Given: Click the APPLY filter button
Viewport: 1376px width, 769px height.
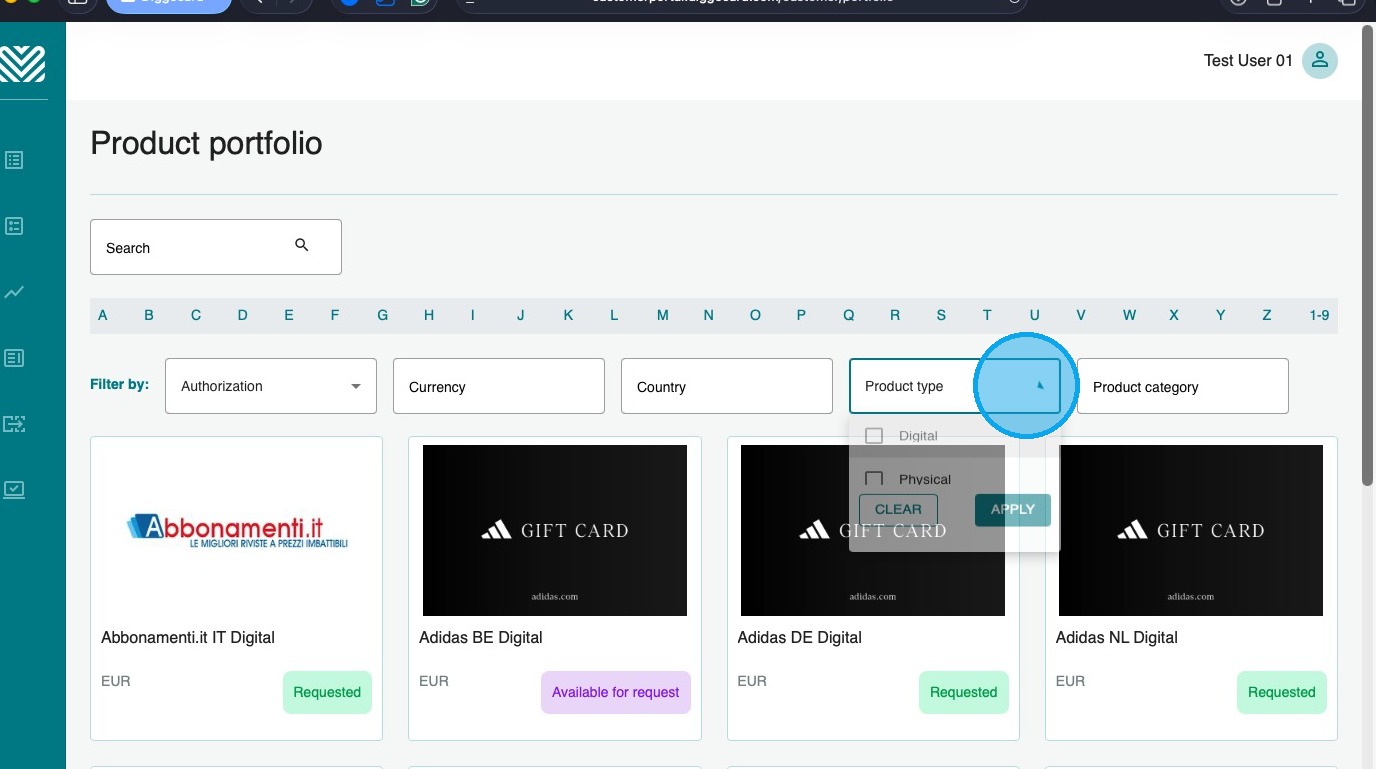Looking at the screenshot, I should click(1013, 510).
